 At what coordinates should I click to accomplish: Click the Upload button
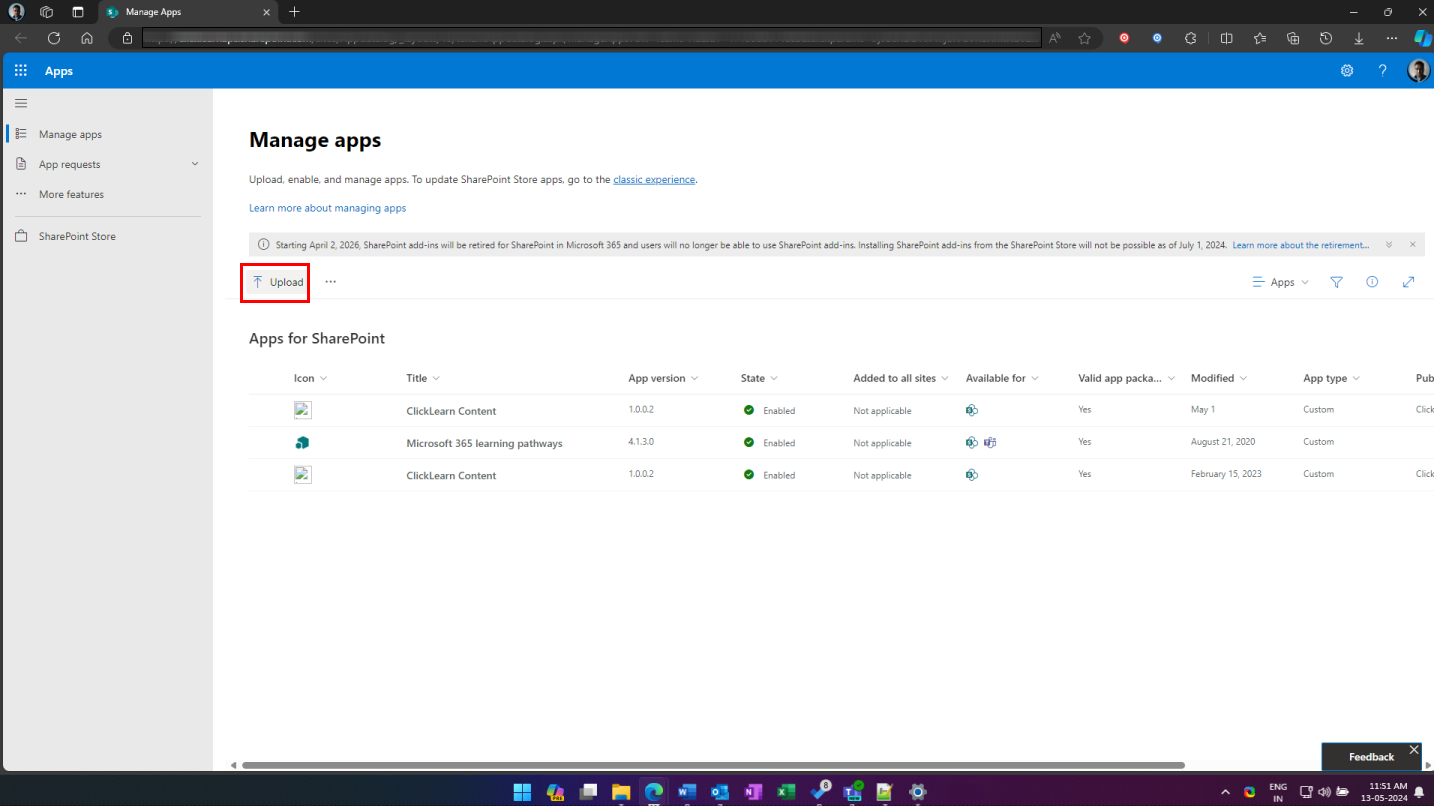click(277, 282)
